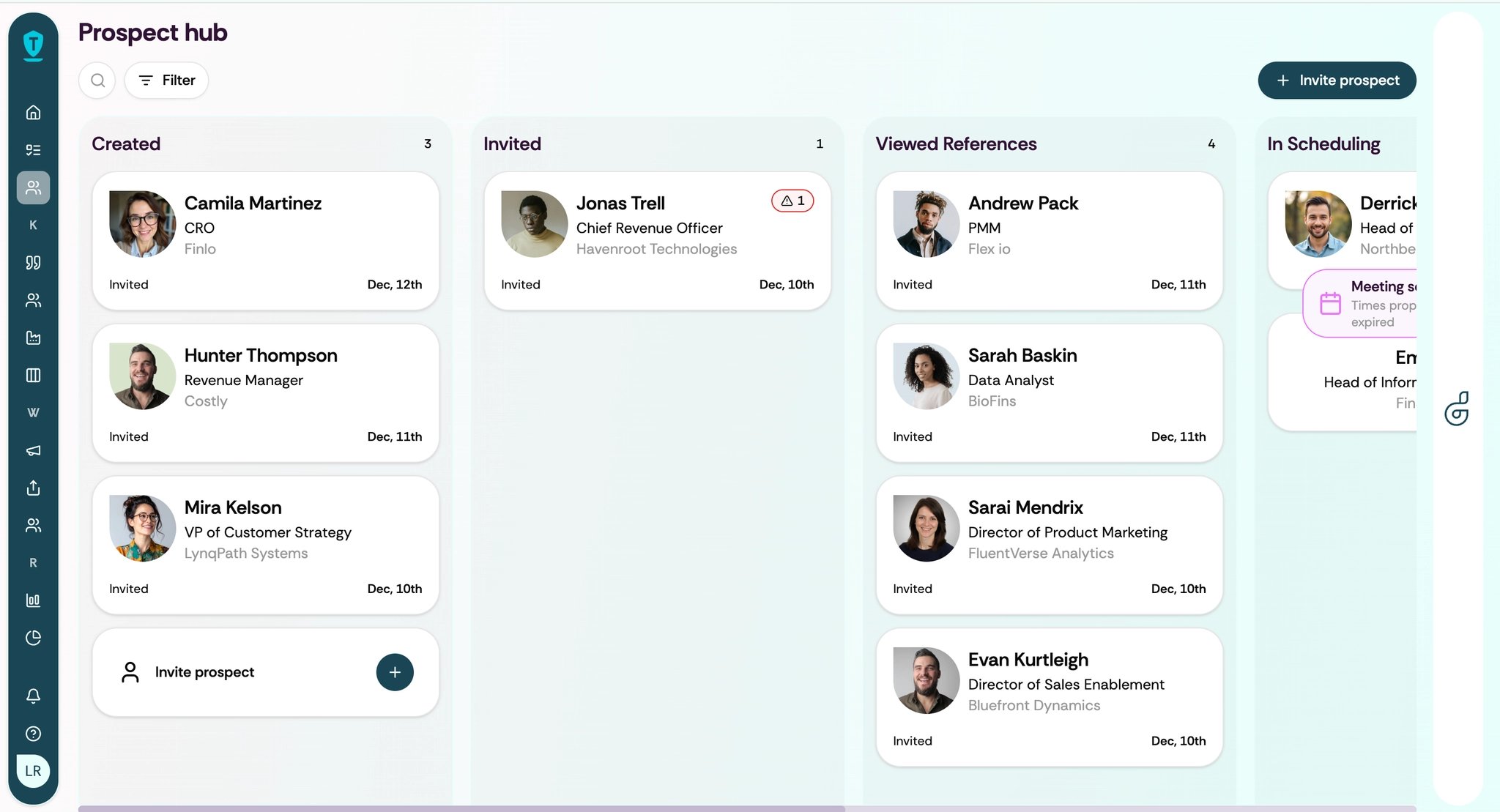Click the warning badge on Jonas Trell

792,201
